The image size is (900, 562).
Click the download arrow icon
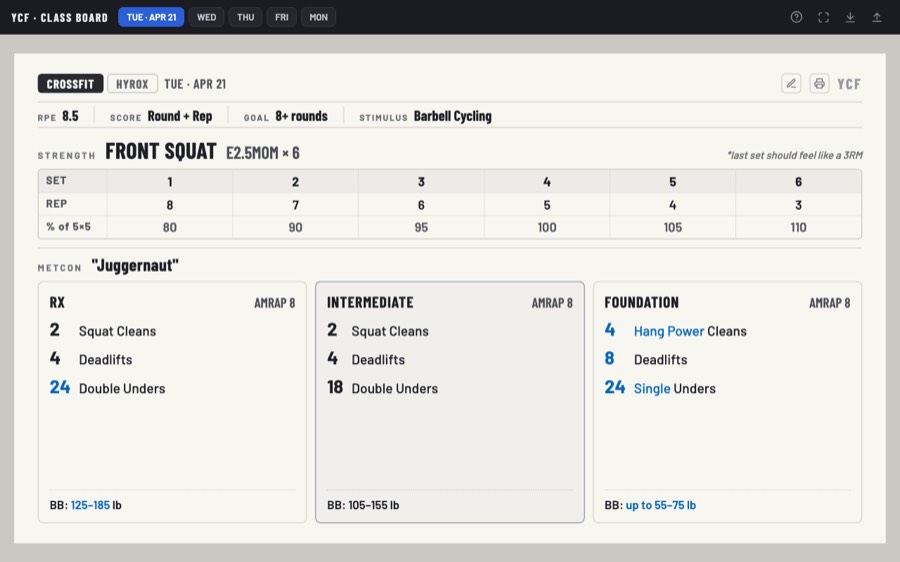pos(850,17)
